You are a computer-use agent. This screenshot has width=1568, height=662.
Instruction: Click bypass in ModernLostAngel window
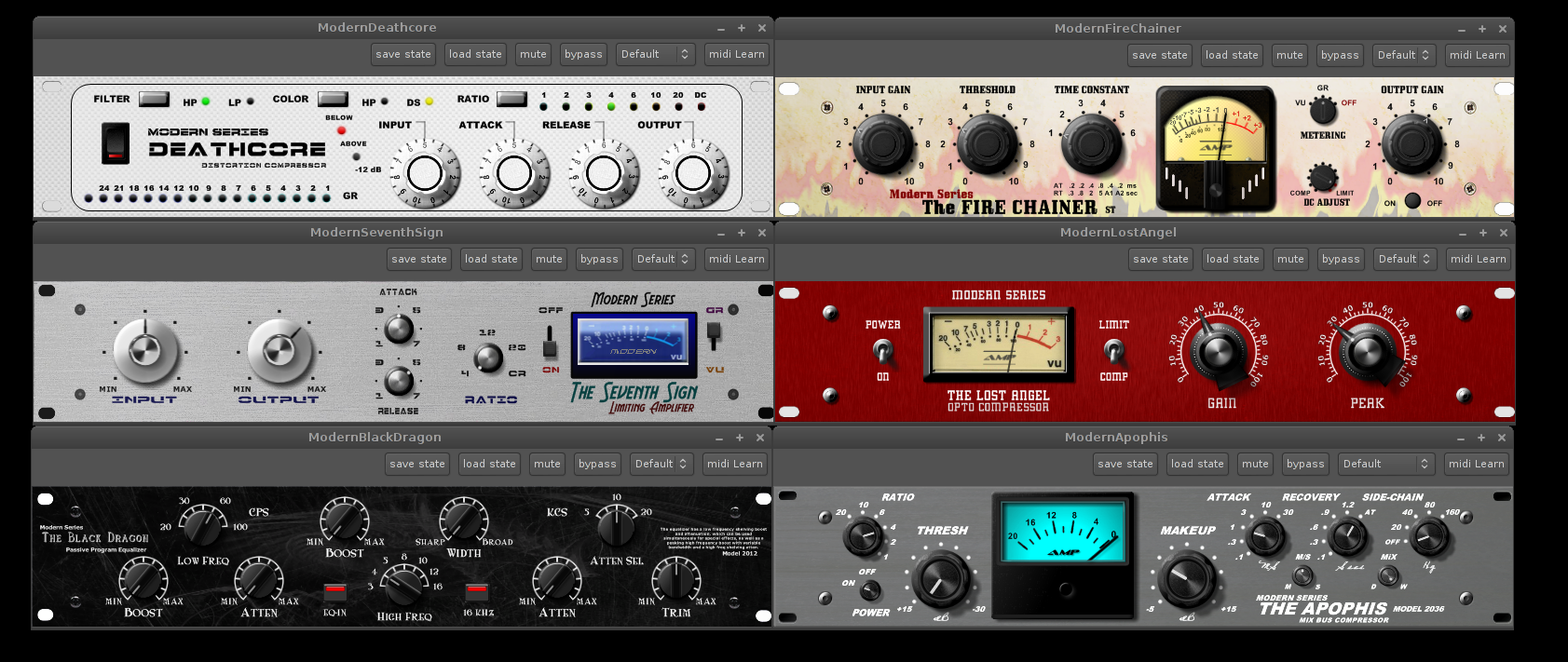coord(1341,259)
